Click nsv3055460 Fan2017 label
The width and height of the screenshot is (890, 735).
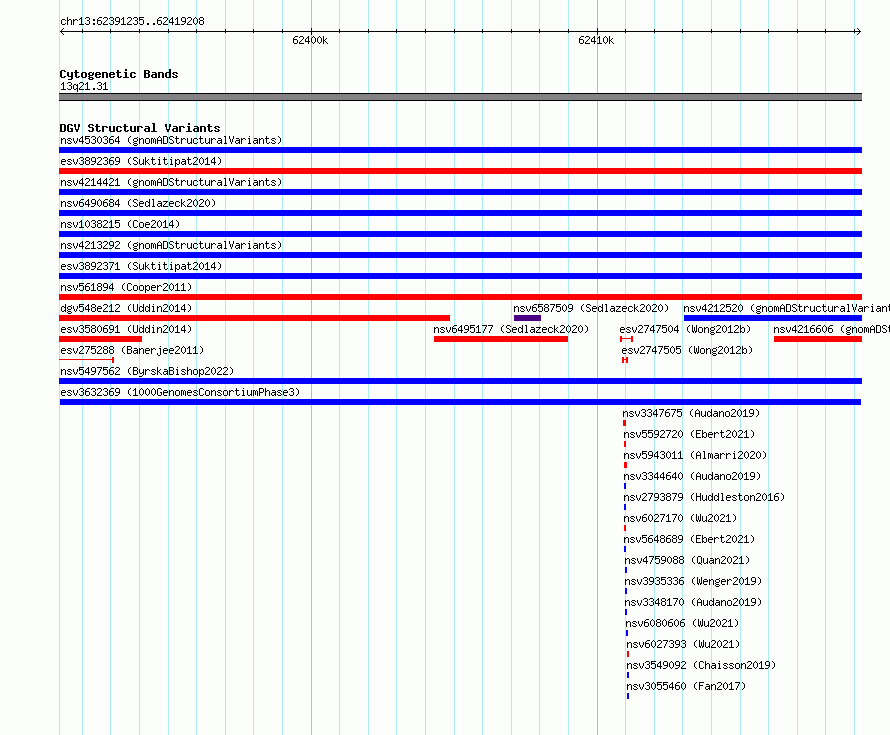[x=686, y=686]
